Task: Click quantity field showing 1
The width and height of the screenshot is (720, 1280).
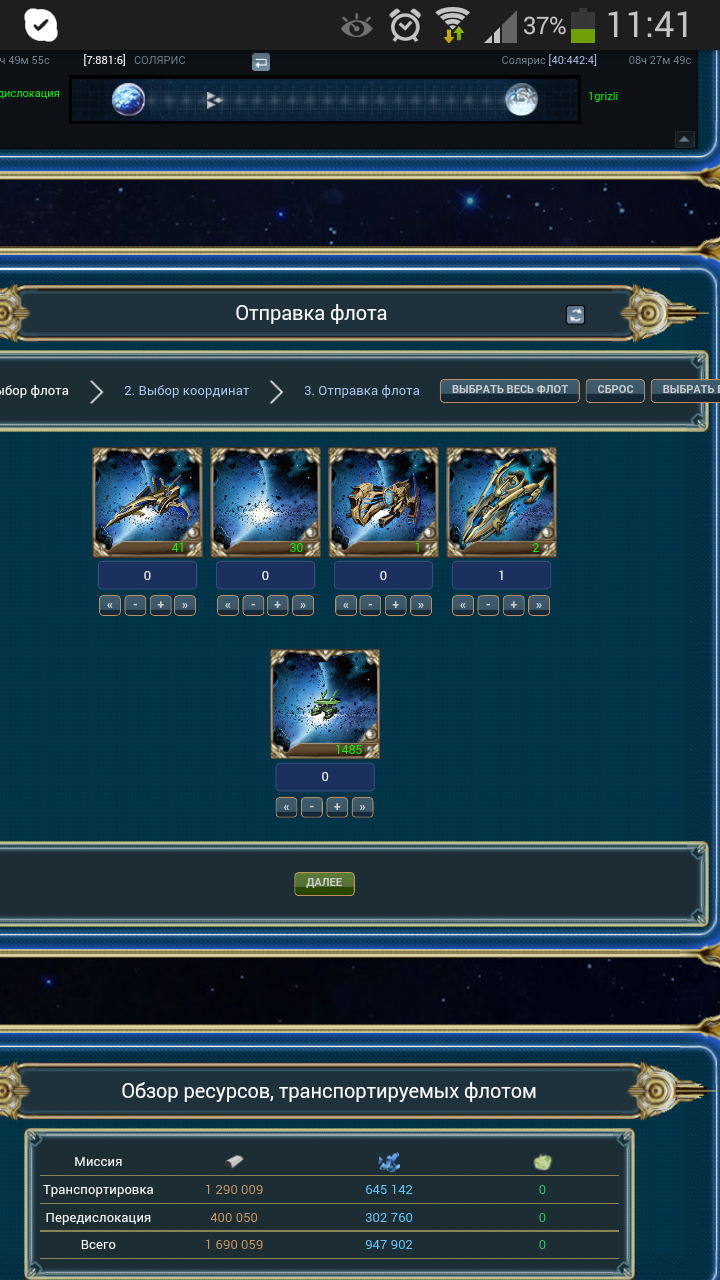Action: point(501,575)
